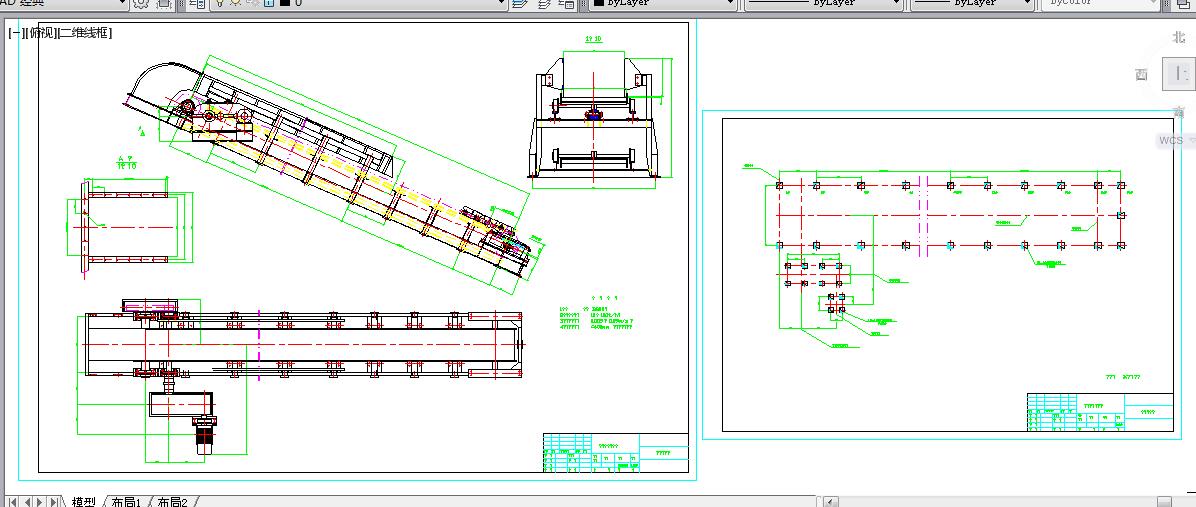The height and width of the screenshot is (507, 1196).
Task: Open the workspace settings gear icon
Action: (140, 3)
